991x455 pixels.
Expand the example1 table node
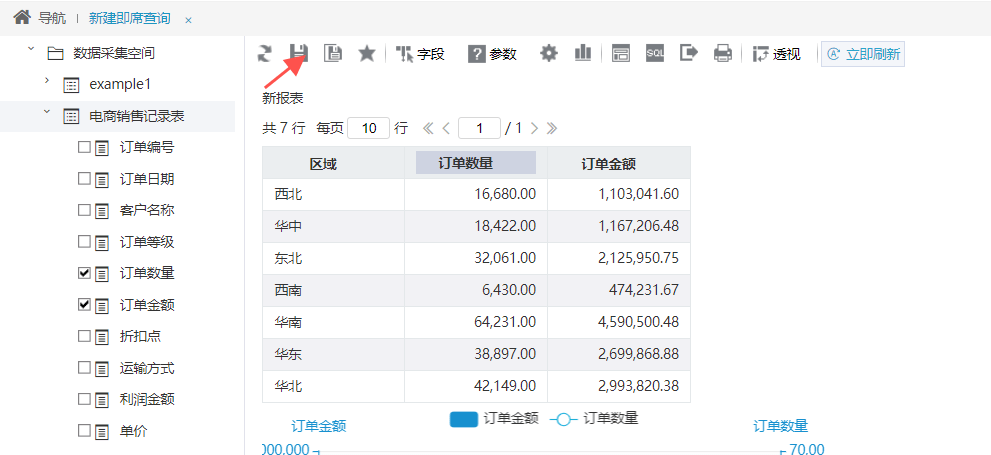(46, 82)
